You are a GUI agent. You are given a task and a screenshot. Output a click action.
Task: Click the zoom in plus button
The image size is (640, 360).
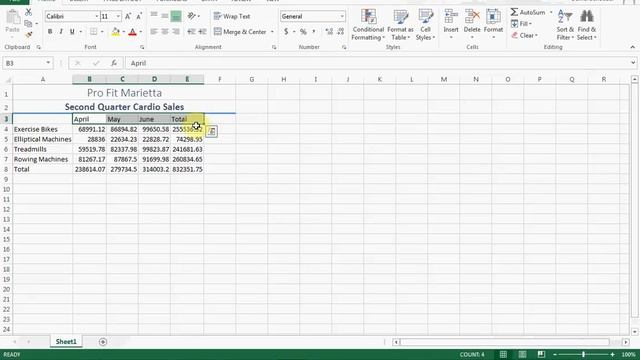tap(612, 354)
